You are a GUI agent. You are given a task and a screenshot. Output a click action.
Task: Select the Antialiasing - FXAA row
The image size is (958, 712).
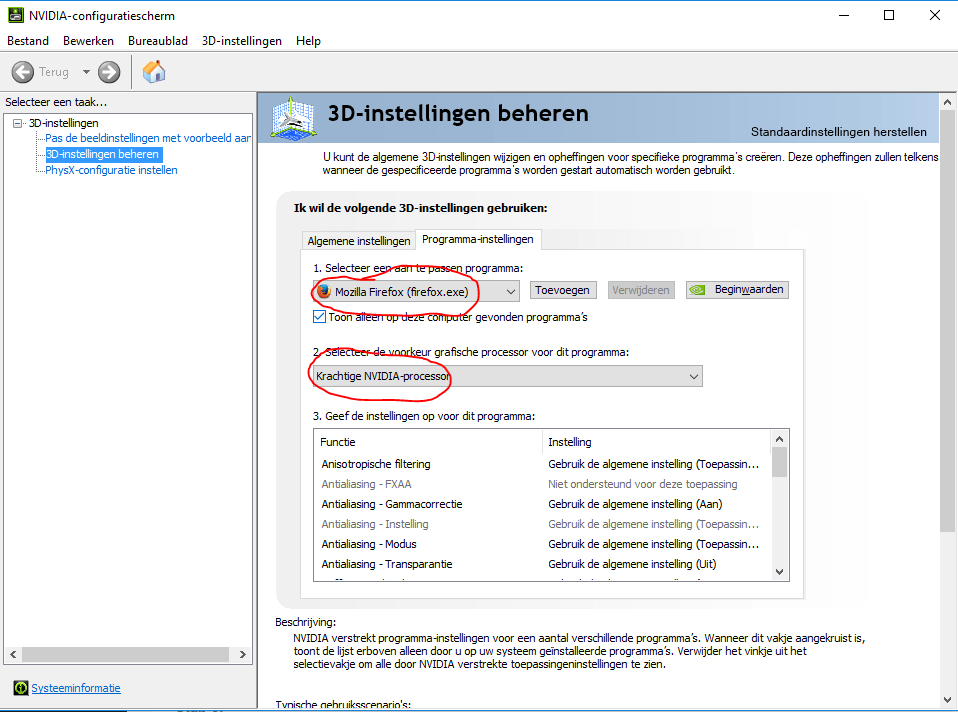[x=543, y=484]
